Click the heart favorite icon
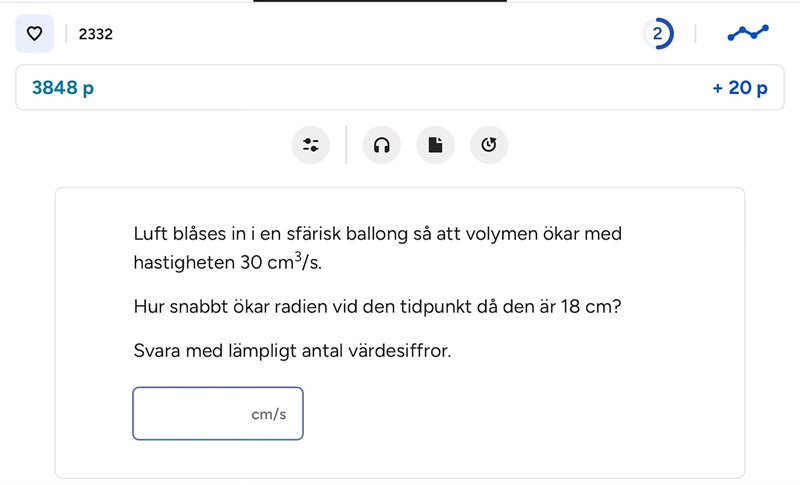The image size is (800, 485). click(34, 34)
